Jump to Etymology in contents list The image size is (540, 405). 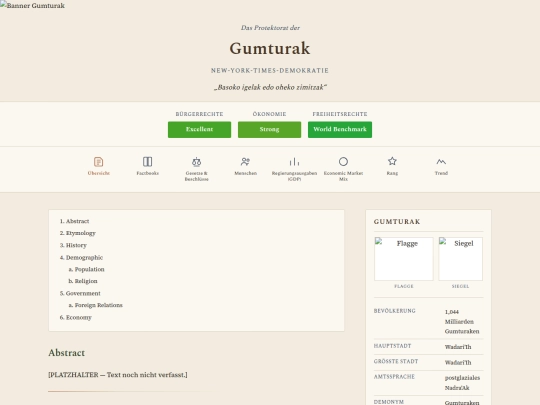(x=81, y=233)
